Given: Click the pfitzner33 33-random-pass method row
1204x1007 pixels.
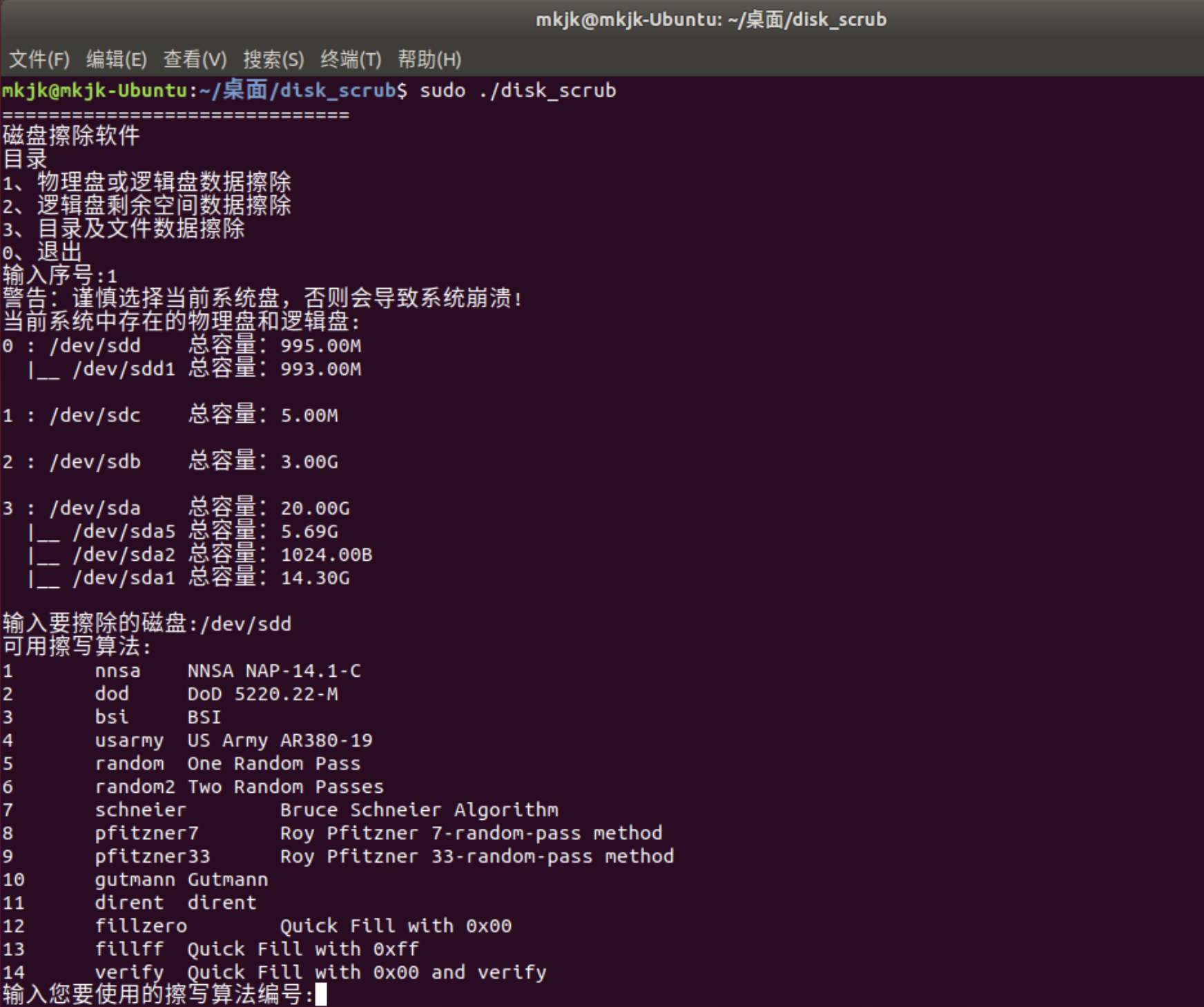Looking at the screenshot, I should pyautogui.click(x=338, y=856).
